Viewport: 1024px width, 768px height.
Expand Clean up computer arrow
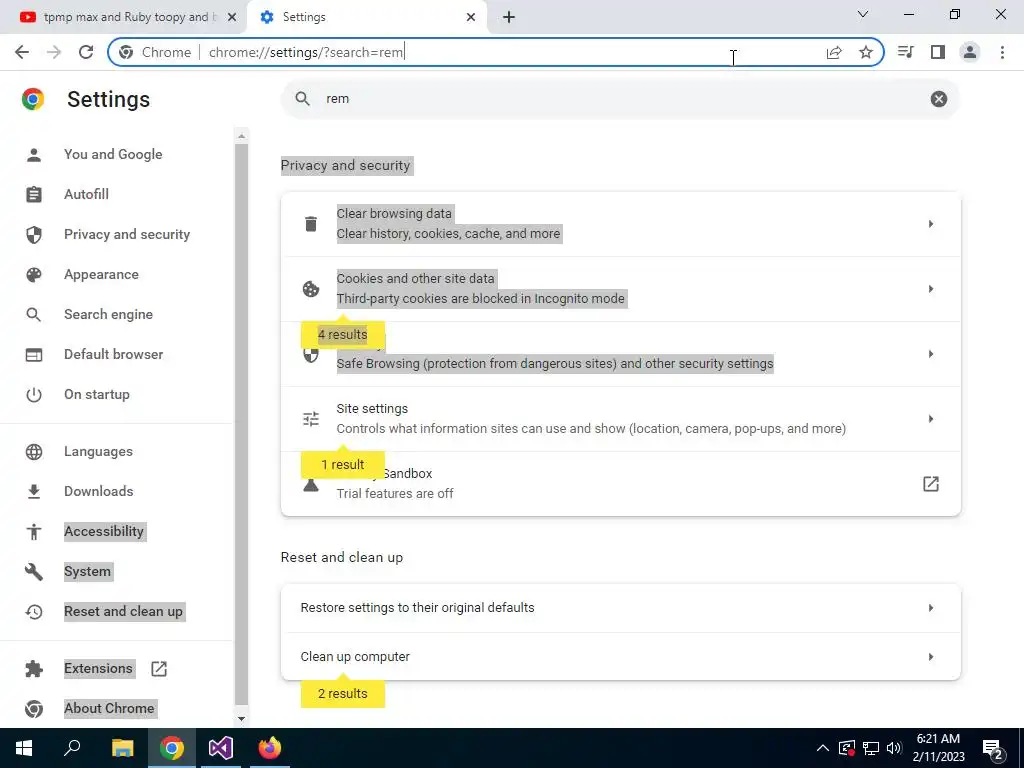[x=931, y=657]
